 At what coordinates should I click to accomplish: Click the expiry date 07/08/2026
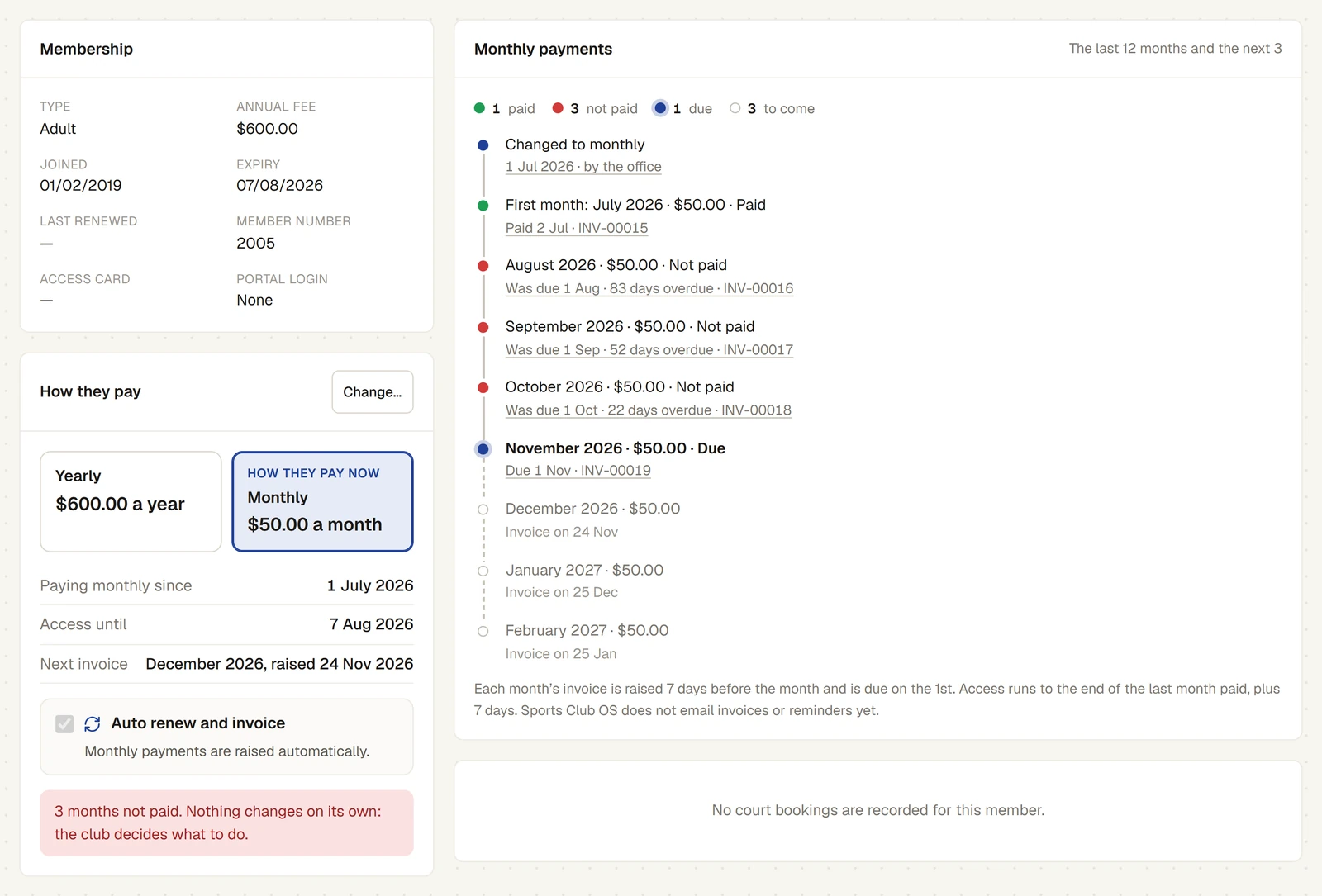point(279,186)
